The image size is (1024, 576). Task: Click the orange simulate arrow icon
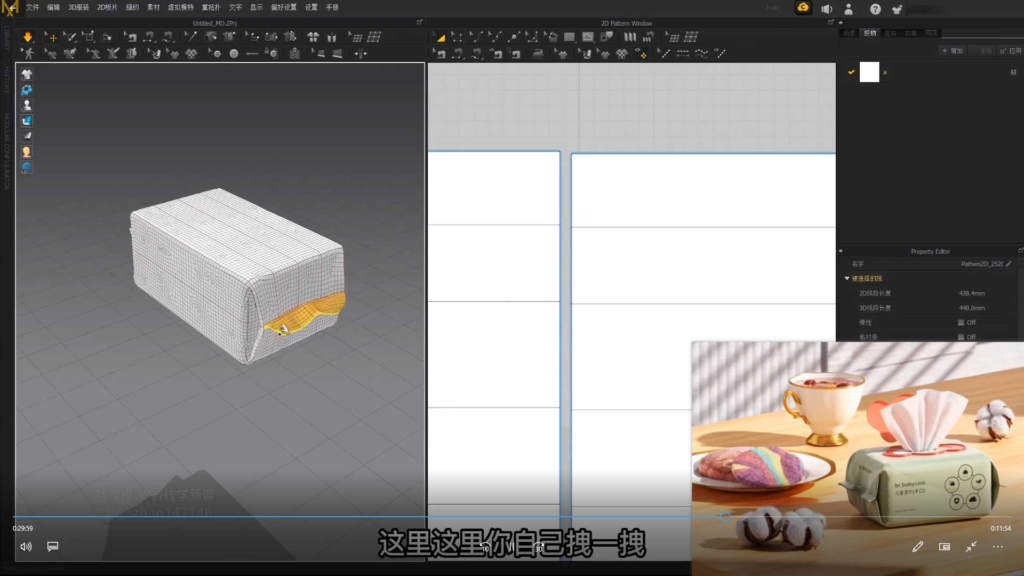(27, 37)
